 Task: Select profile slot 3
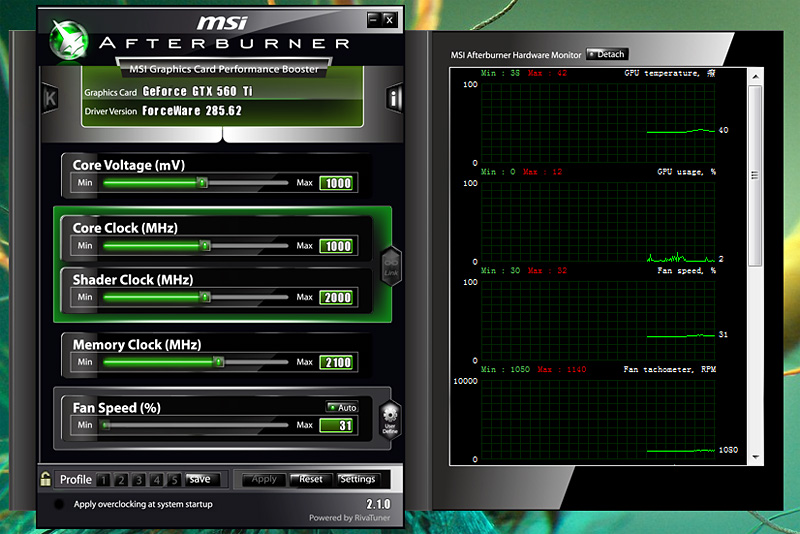[139, 480]
